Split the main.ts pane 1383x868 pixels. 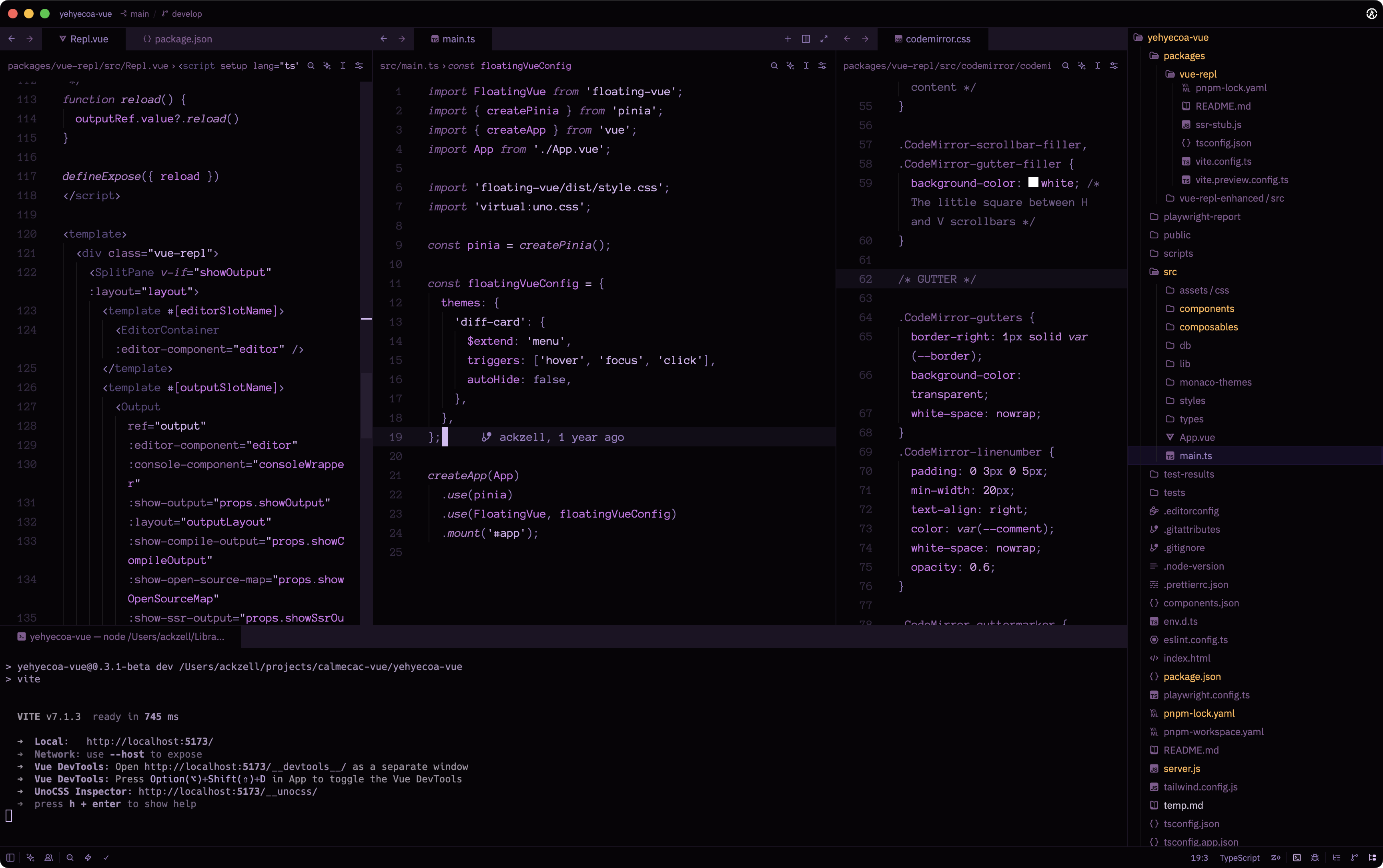[x=806, y=38]
